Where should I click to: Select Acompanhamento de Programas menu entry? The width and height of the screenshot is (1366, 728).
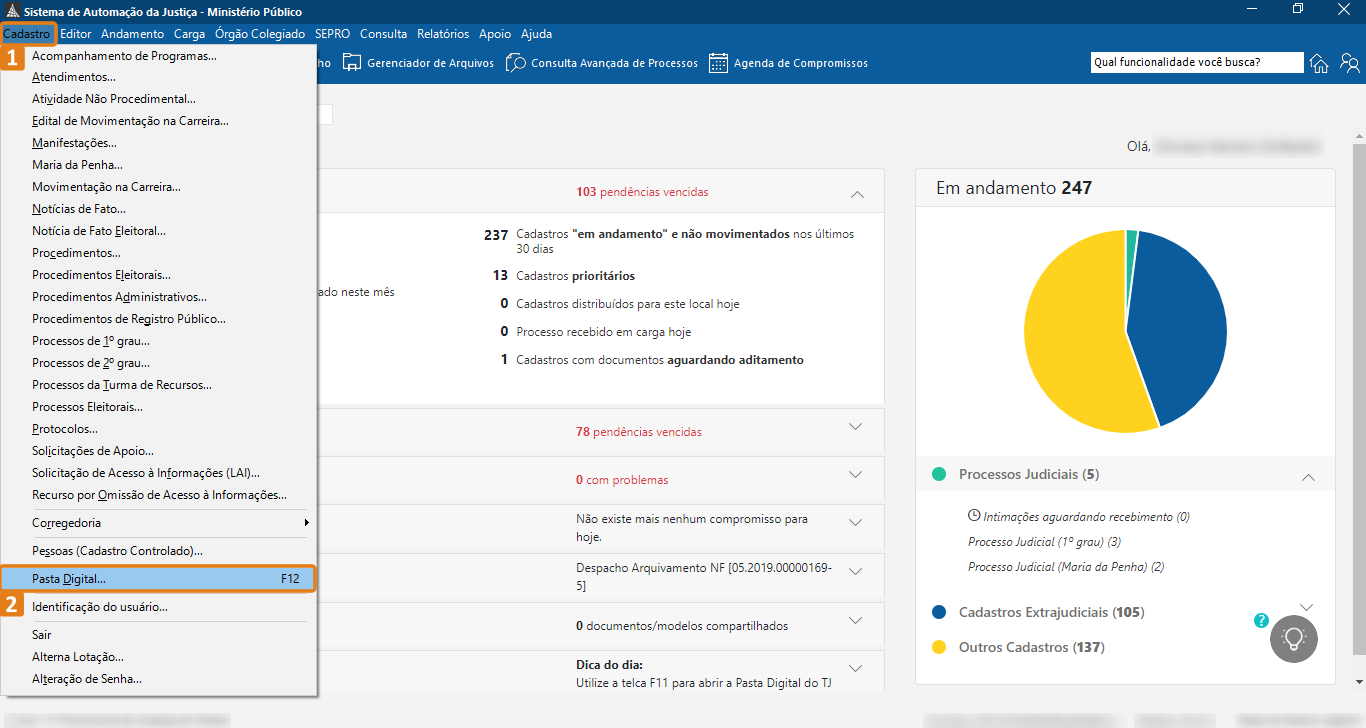pyautogui.click(x=159, y=56)
